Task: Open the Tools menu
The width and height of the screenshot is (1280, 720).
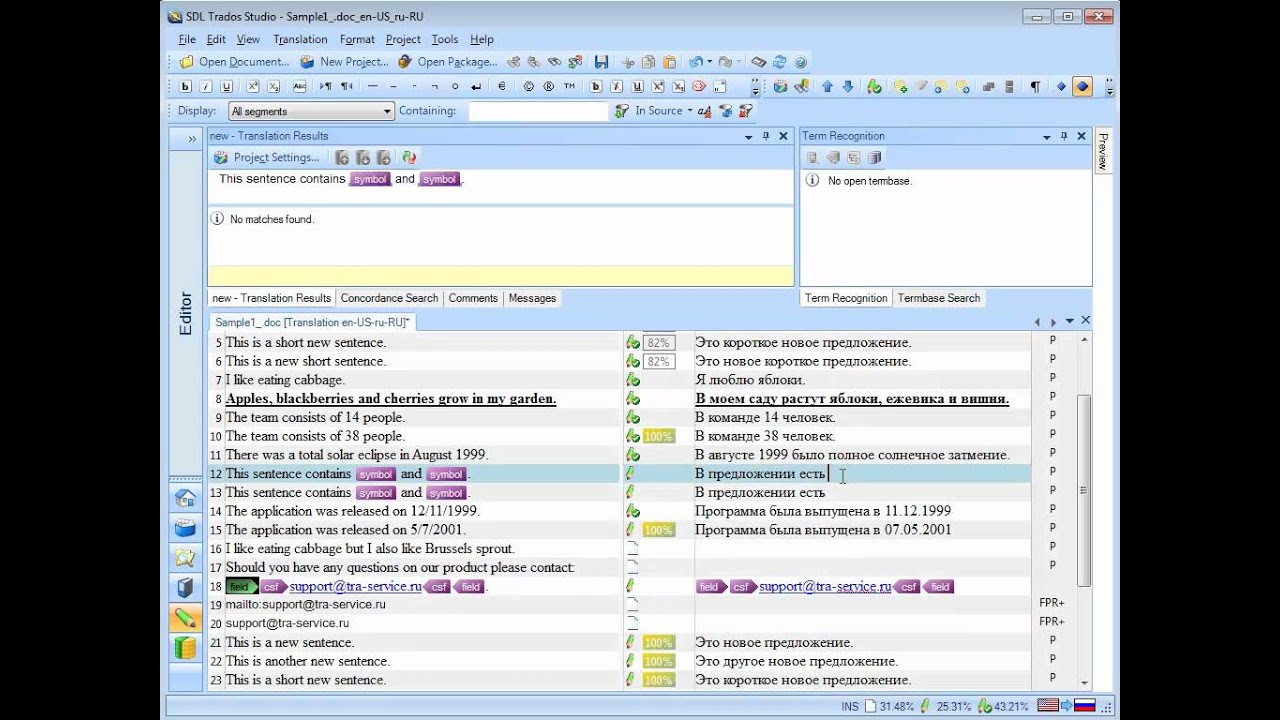Action: [x=445, y=39]
